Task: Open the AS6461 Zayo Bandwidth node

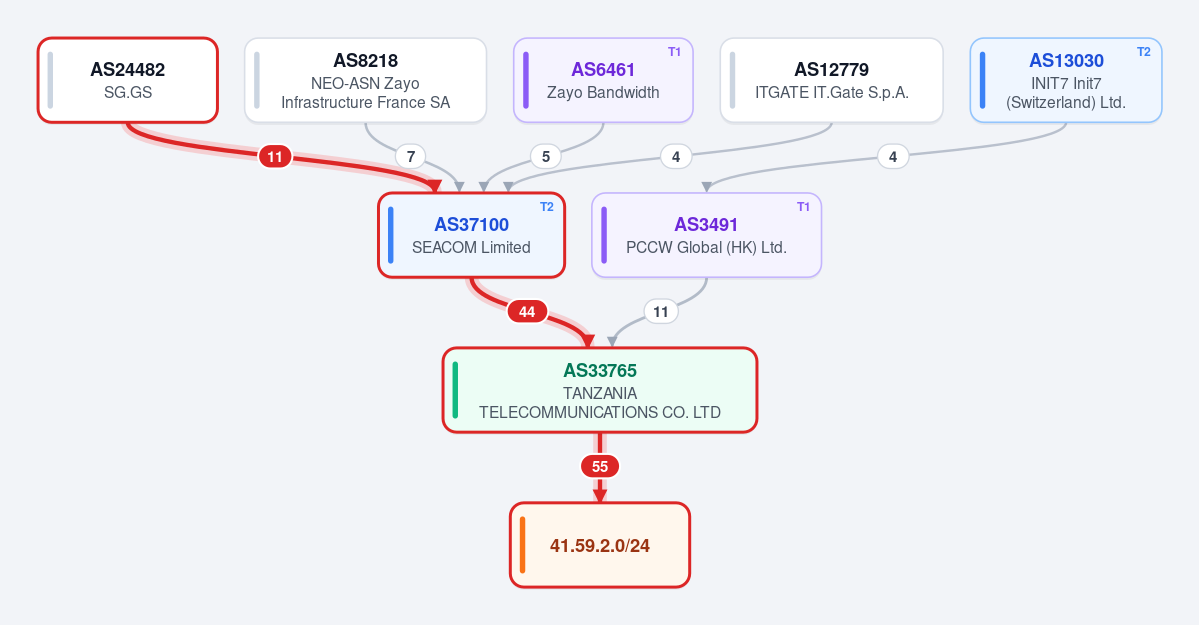Action: tap(603, 80)
